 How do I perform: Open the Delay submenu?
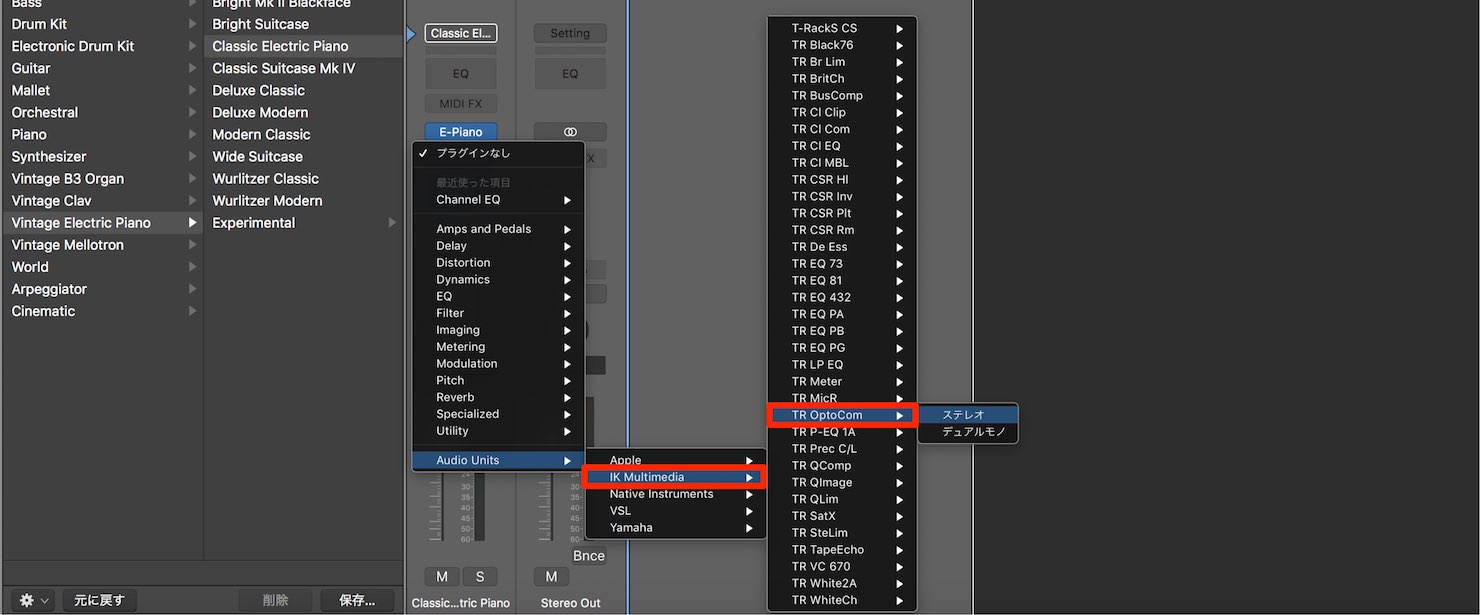click(x=498, y=246)
